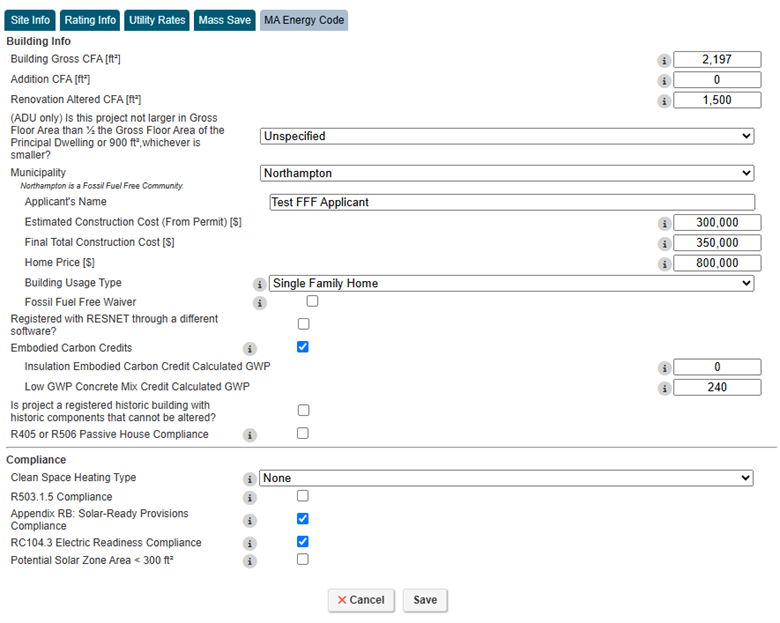The image size is (780, 623).
Task: Click 'Northampton is a Fossil Fuel Free Community' note
Action: (x=102, y=186)
